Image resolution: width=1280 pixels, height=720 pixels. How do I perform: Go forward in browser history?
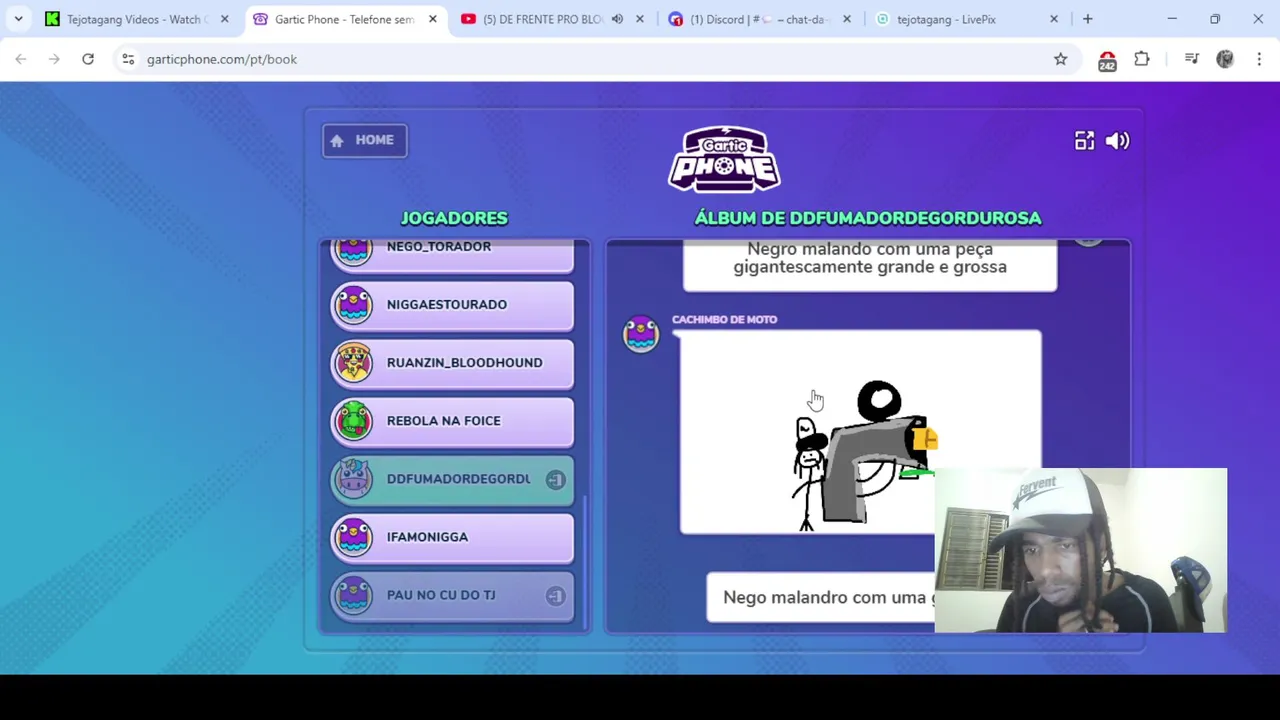[x=54, y=59]
